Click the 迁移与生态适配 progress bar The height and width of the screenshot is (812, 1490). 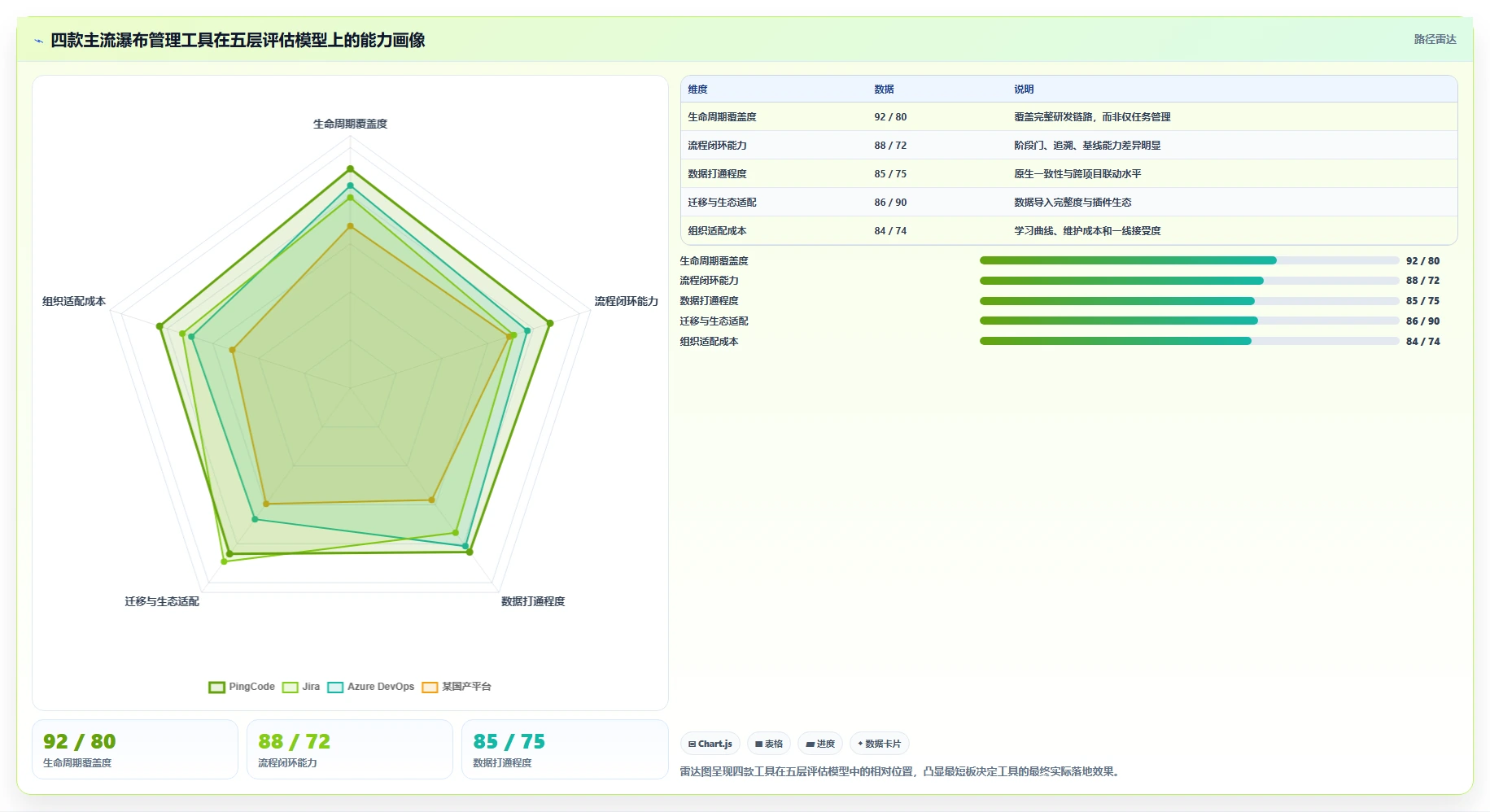(1189, 321)
